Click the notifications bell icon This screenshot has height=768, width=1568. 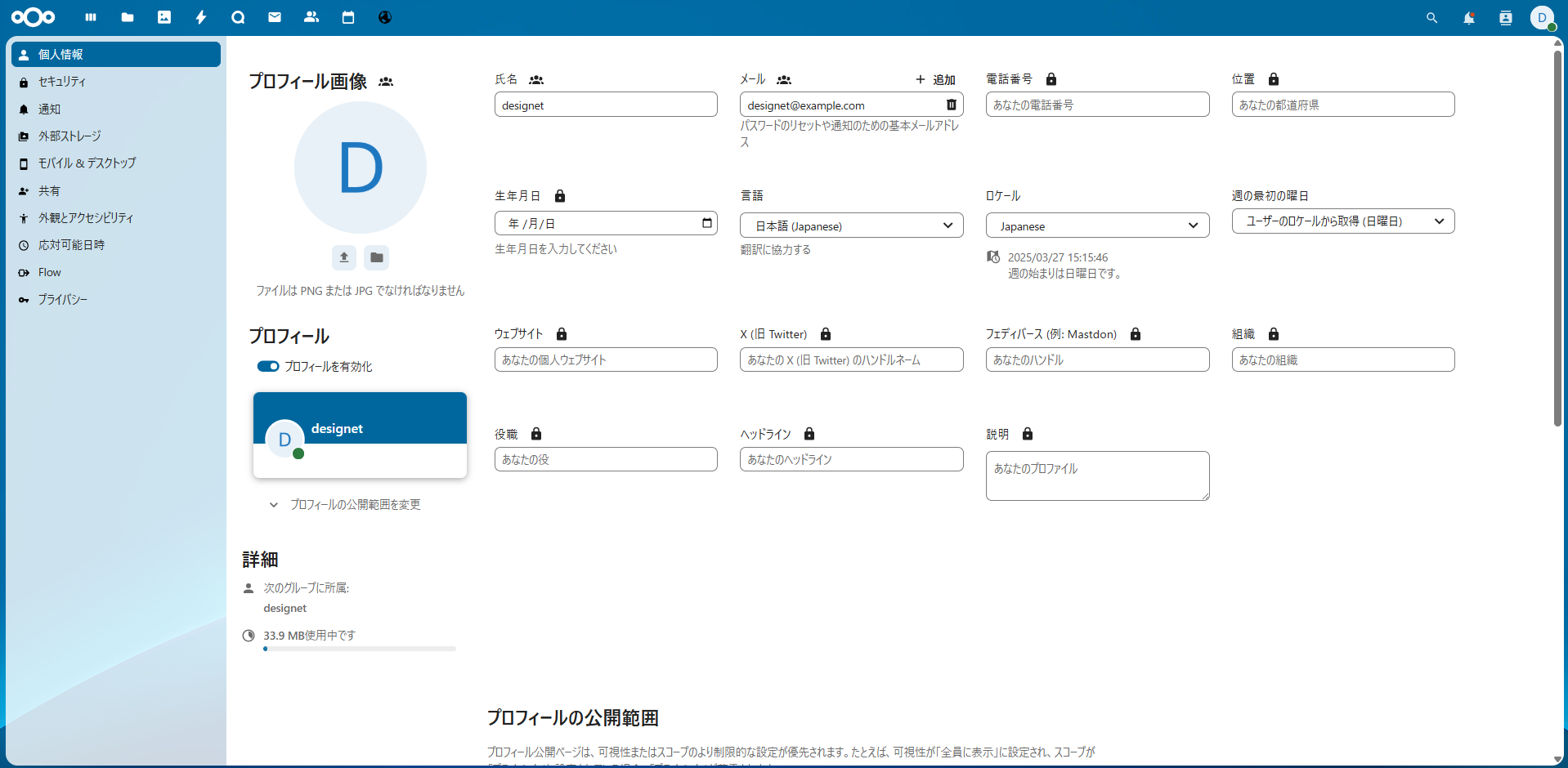tap(1468, 18)
